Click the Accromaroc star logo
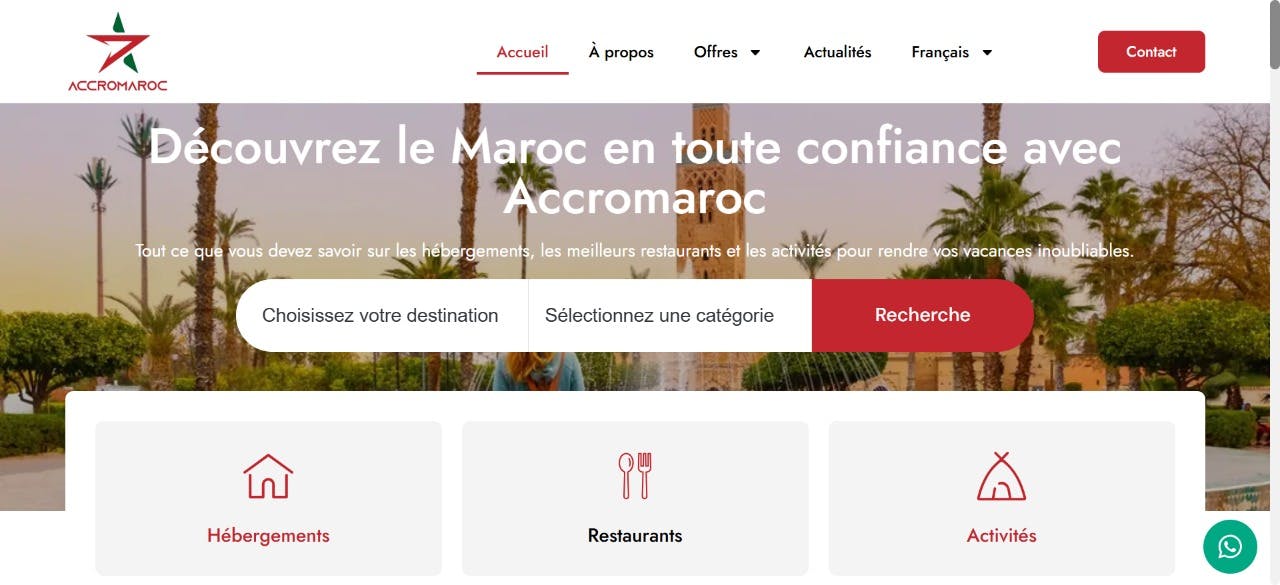The image size is (1280, 585). (118, 52)
